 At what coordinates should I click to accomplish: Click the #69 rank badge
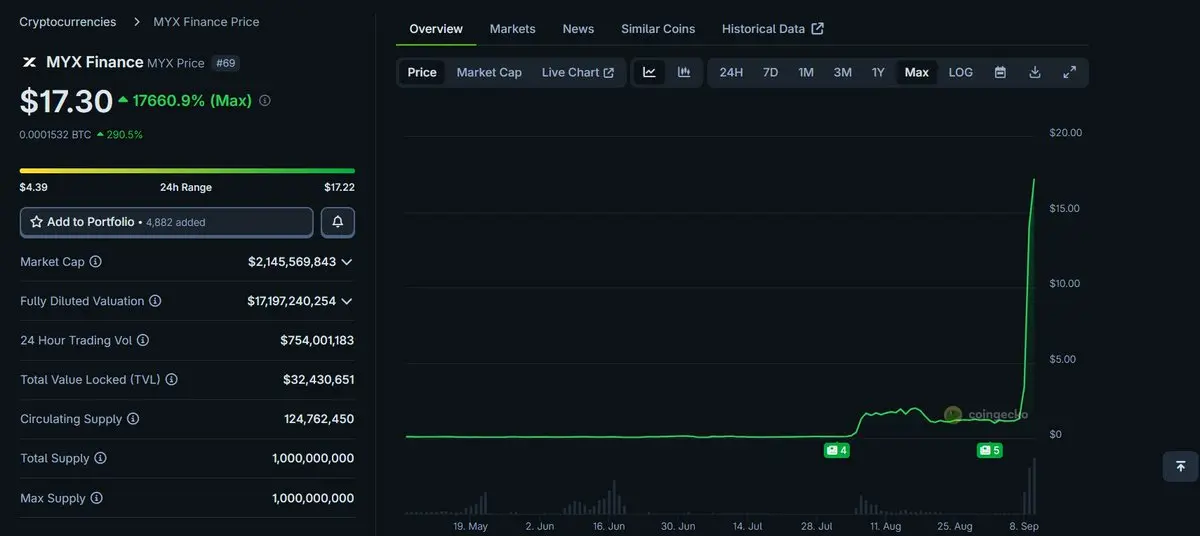225,63
